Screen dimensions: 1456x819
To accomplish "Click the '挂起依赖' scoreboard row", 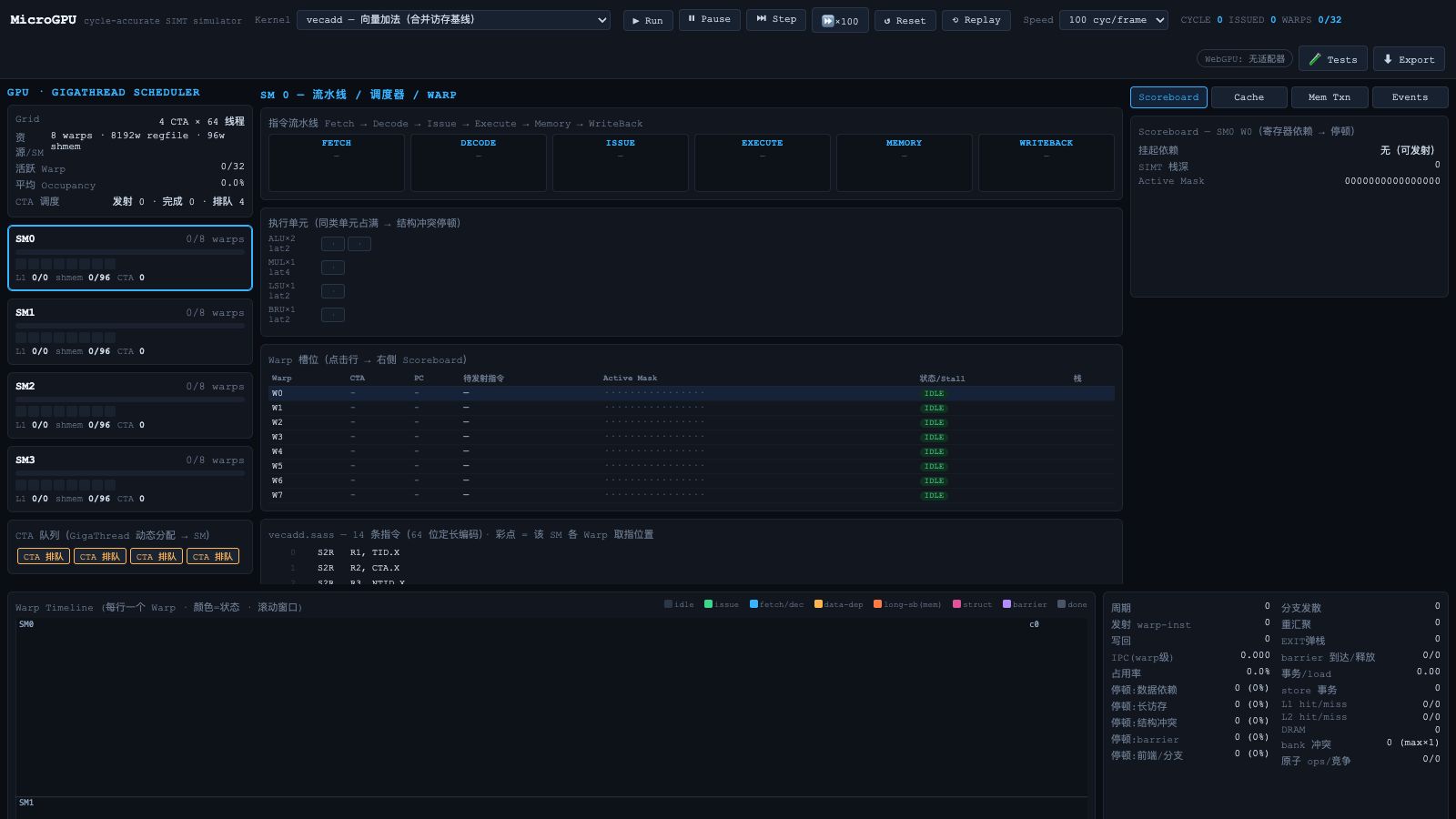I will pos(1289,150).
